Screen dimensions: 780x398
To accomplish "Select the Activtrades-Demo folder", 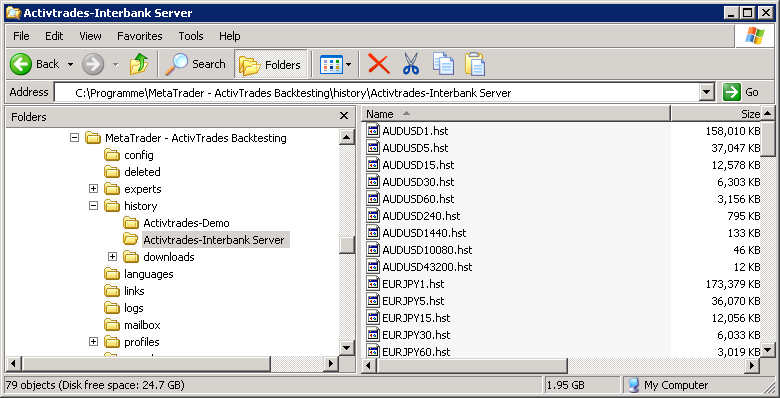I will tap(177, 223).
